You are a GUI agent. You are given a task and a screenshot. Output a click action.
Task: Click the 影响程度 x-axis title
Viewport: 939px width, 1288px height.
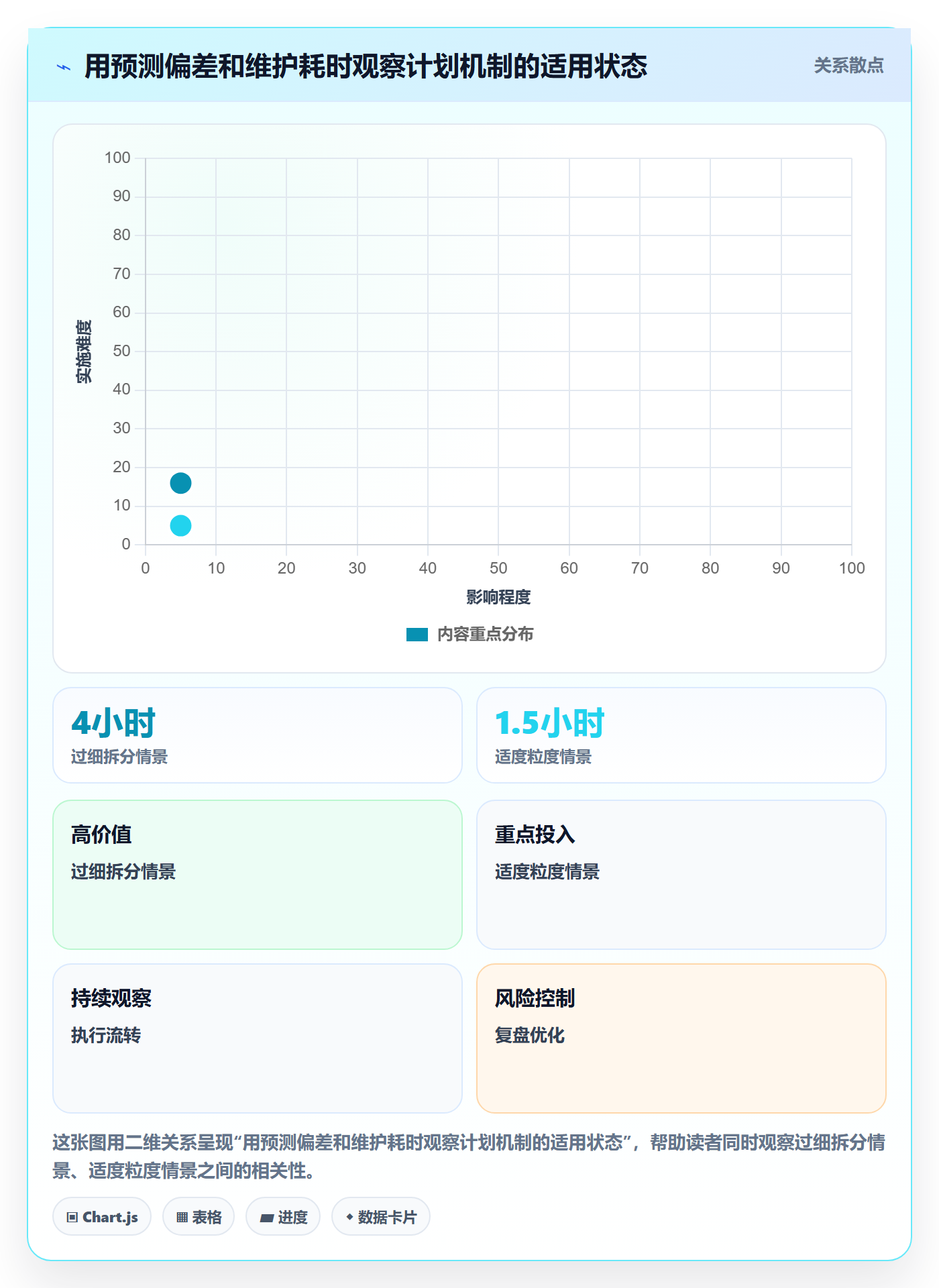498,597
